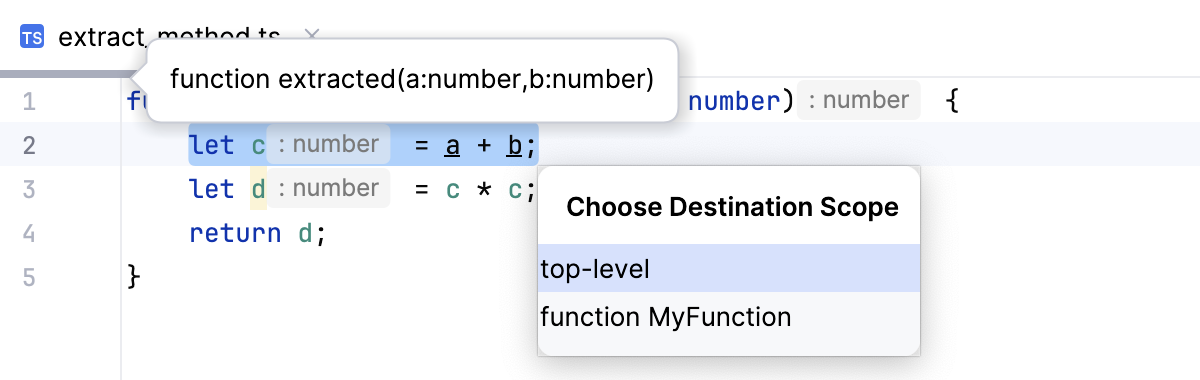The width and height of the screenshot is (1200, 380).
Task: Click the Choose Destination Scope popup title
Action: pos(732,207)
